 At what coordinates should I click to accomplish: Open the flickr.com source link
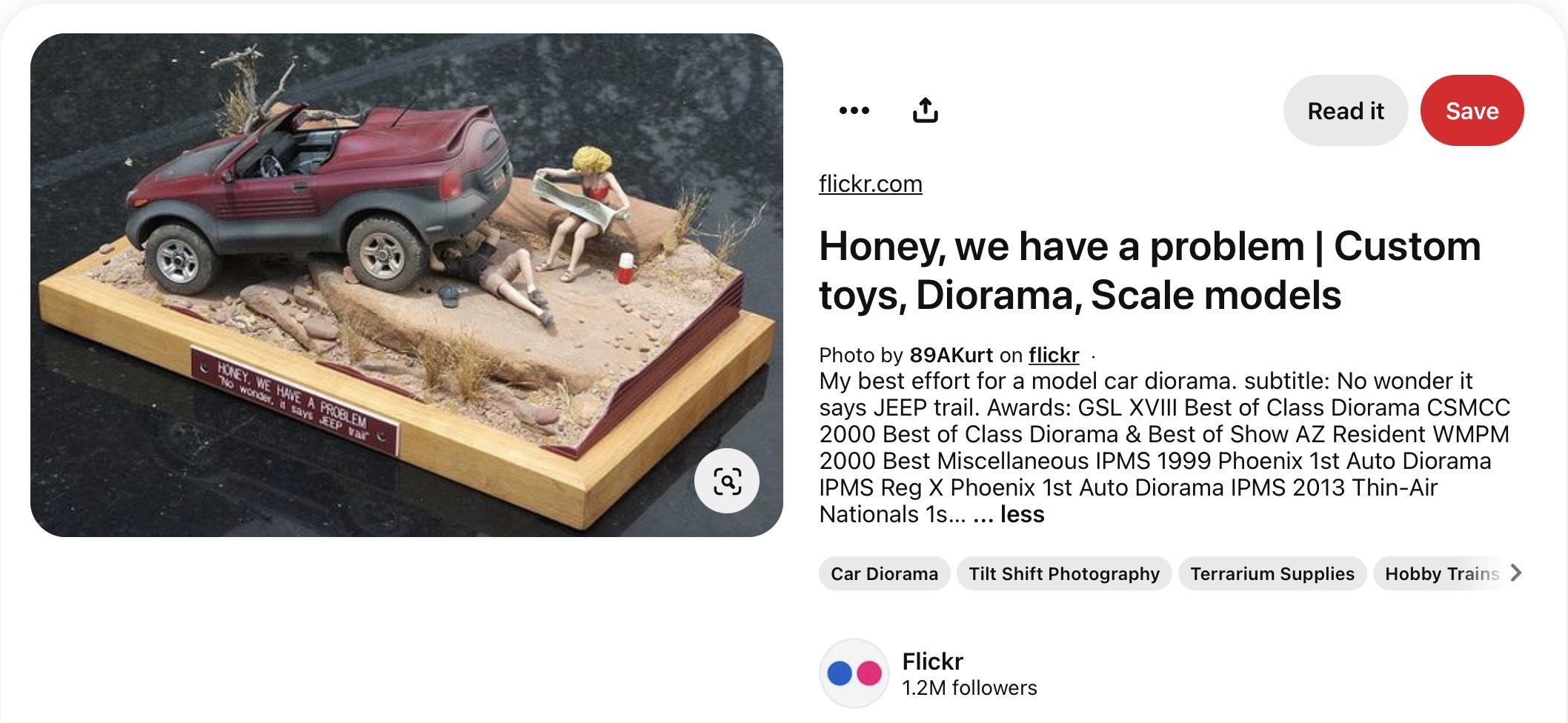pos(871,184)
